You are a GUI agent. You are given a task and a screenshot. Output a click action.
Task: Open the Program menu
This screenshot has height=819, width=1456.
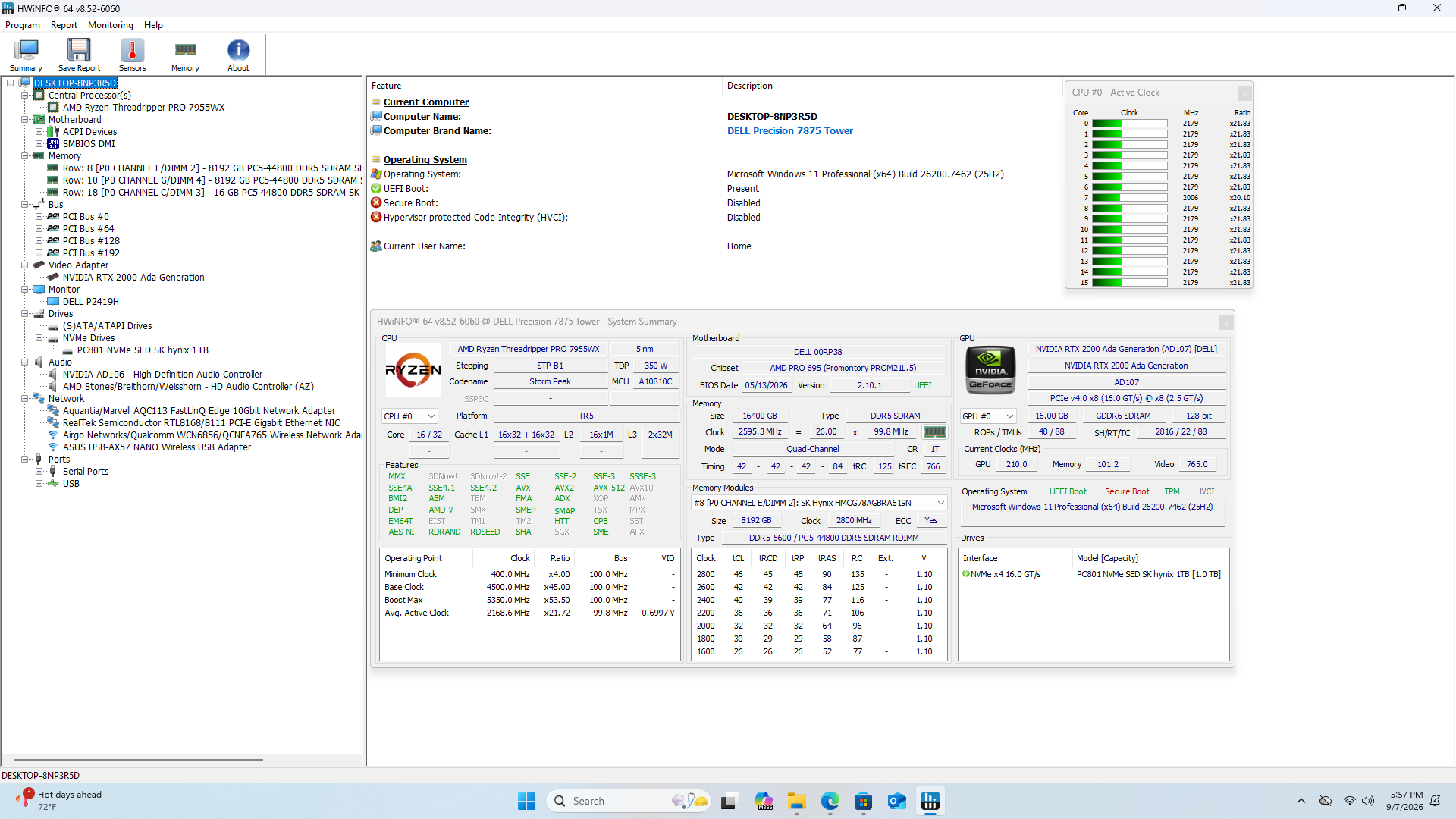[23, 25]
